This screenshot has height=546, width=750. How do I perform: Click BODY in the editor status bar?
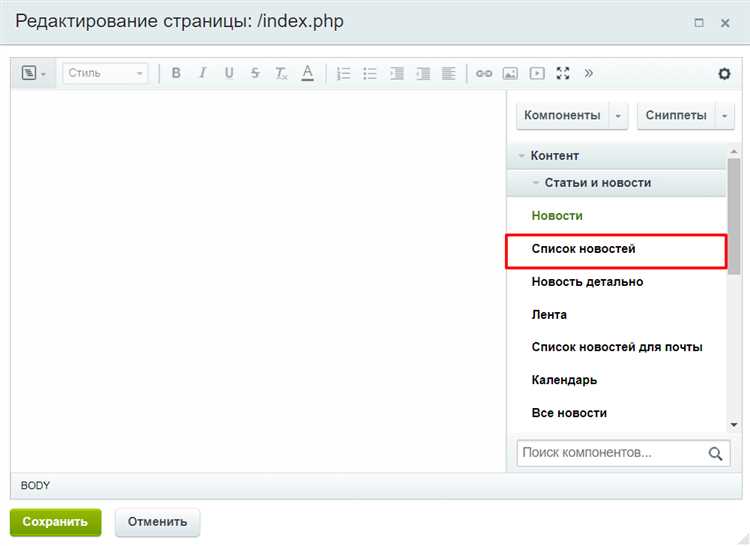[x=35, y=485]
